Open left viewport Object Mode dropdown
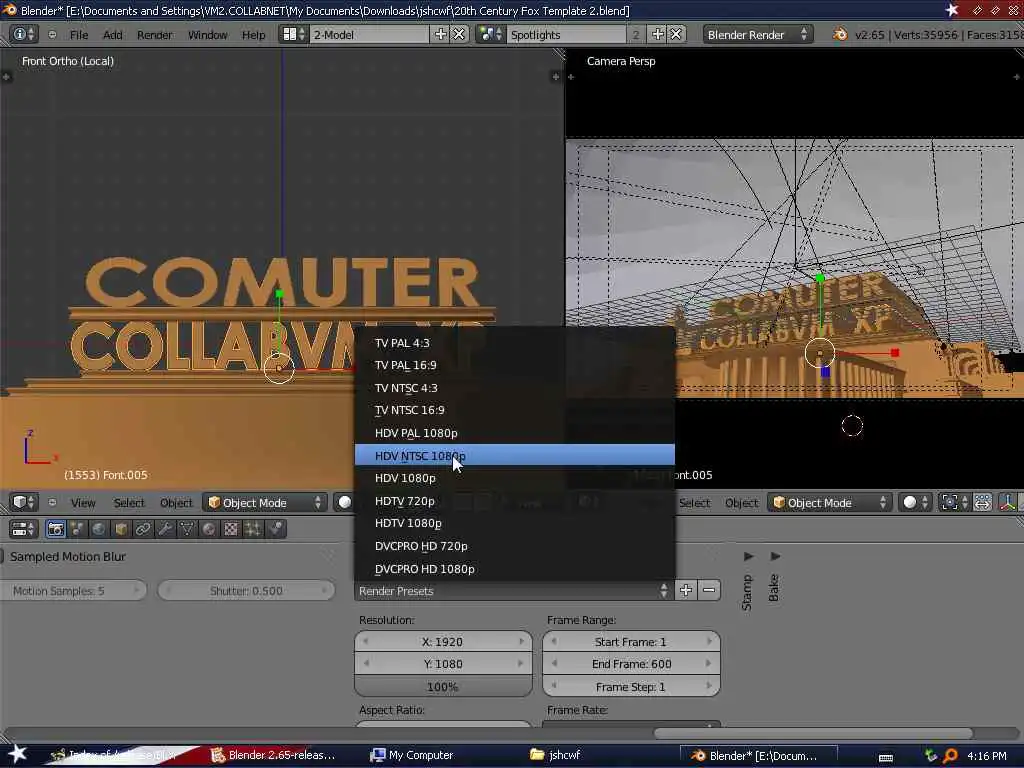 [x=264, y=502]
